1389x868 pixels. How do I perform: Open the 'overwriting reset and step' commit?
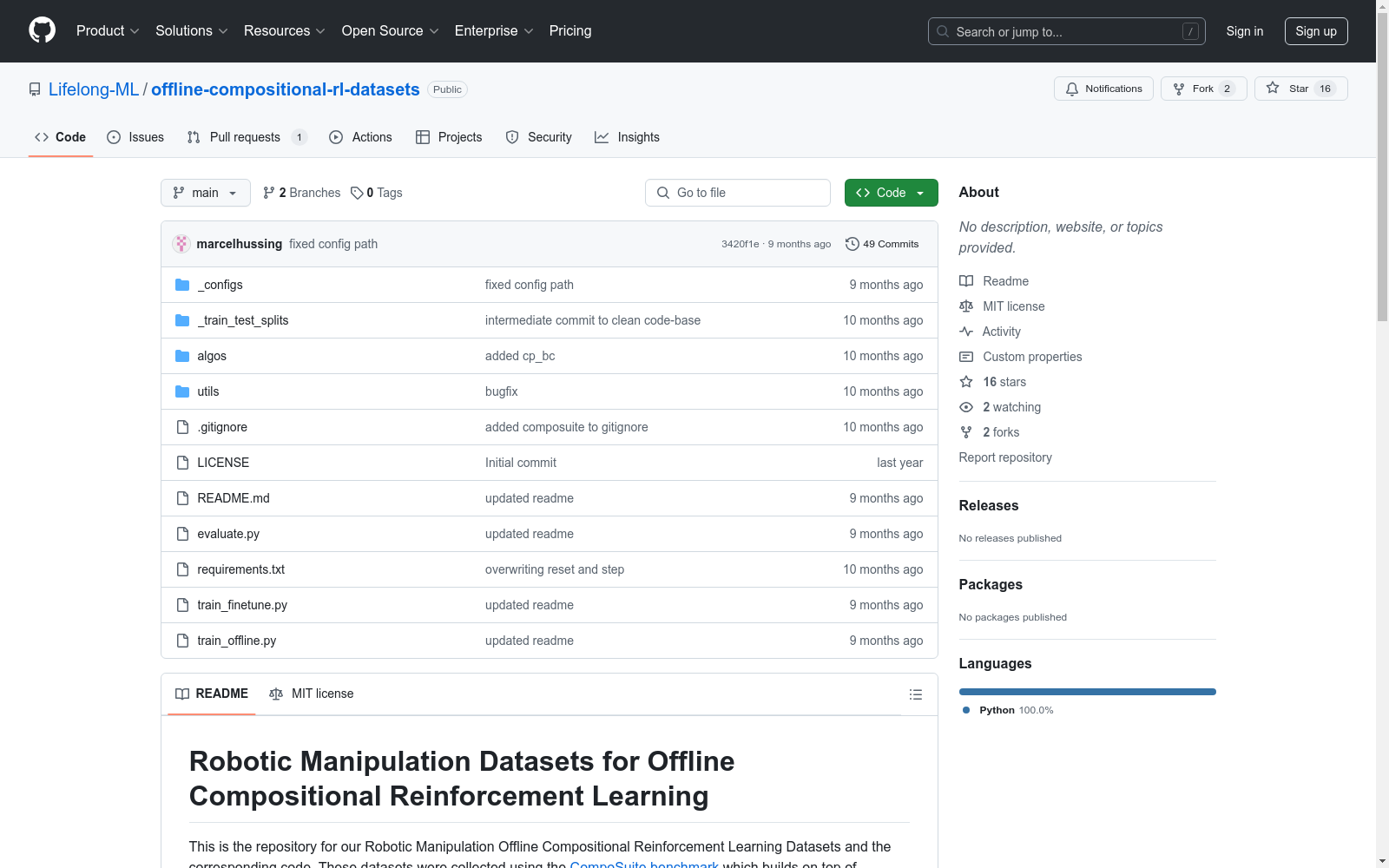click(x=555, y=569)
